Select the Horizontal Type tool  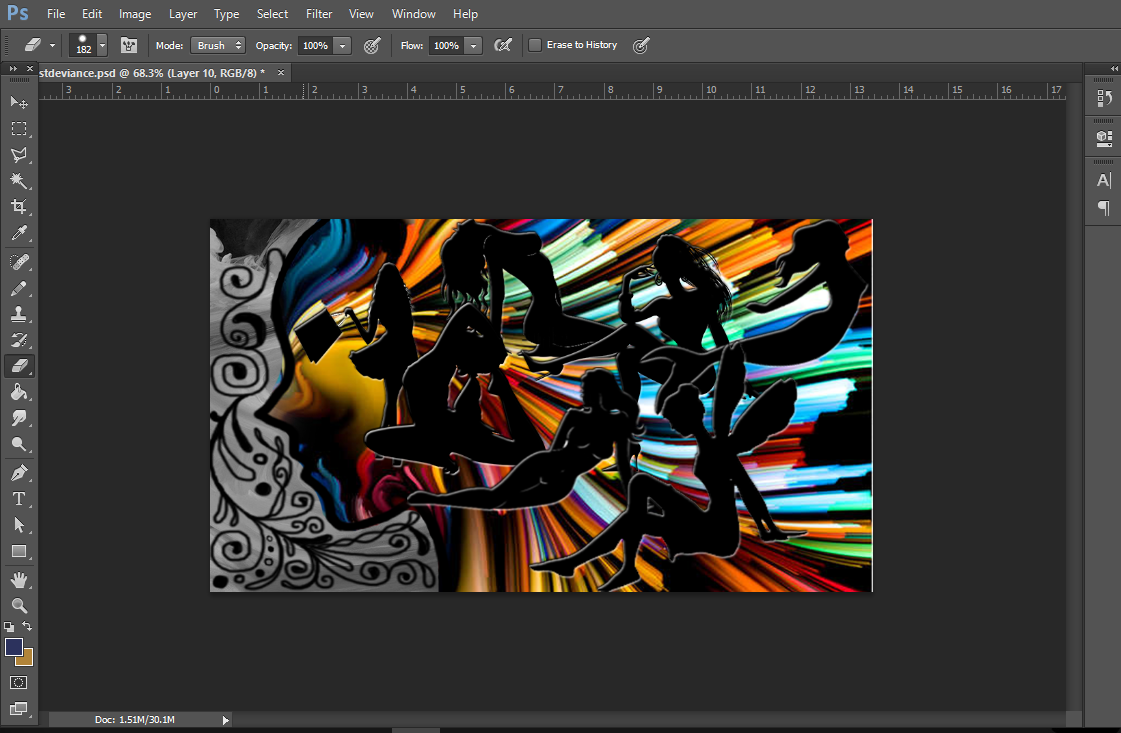point(19,498)
